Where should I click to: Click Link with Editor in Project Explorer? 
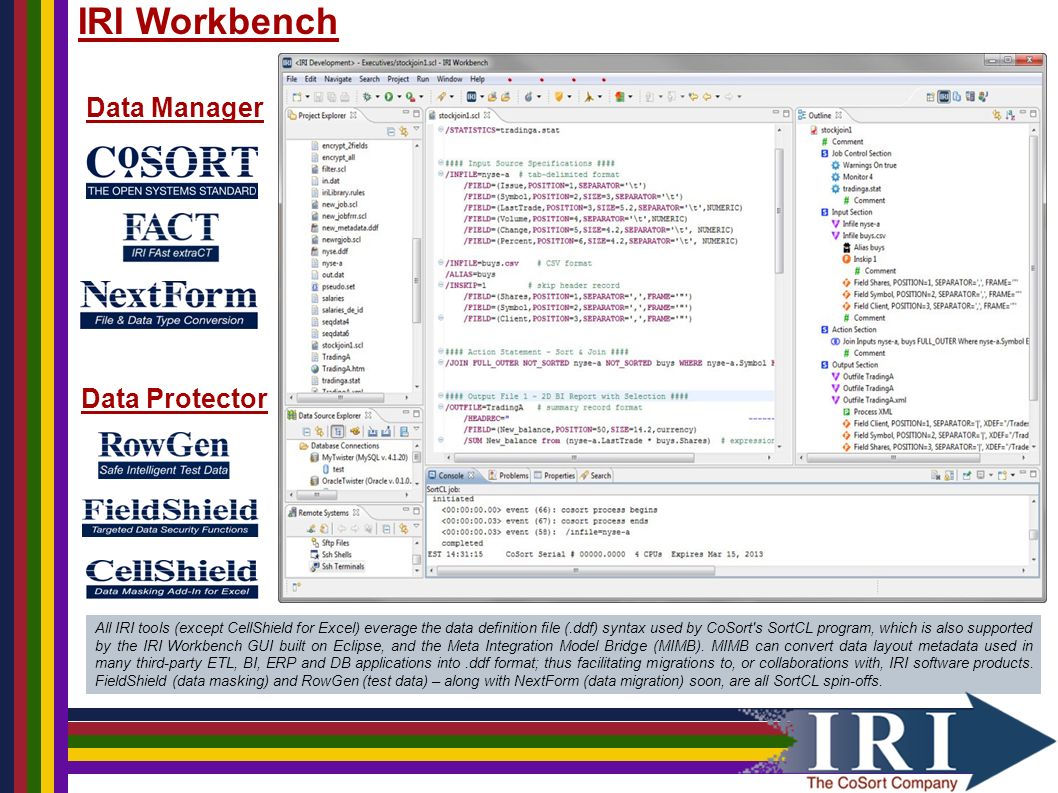403,132
